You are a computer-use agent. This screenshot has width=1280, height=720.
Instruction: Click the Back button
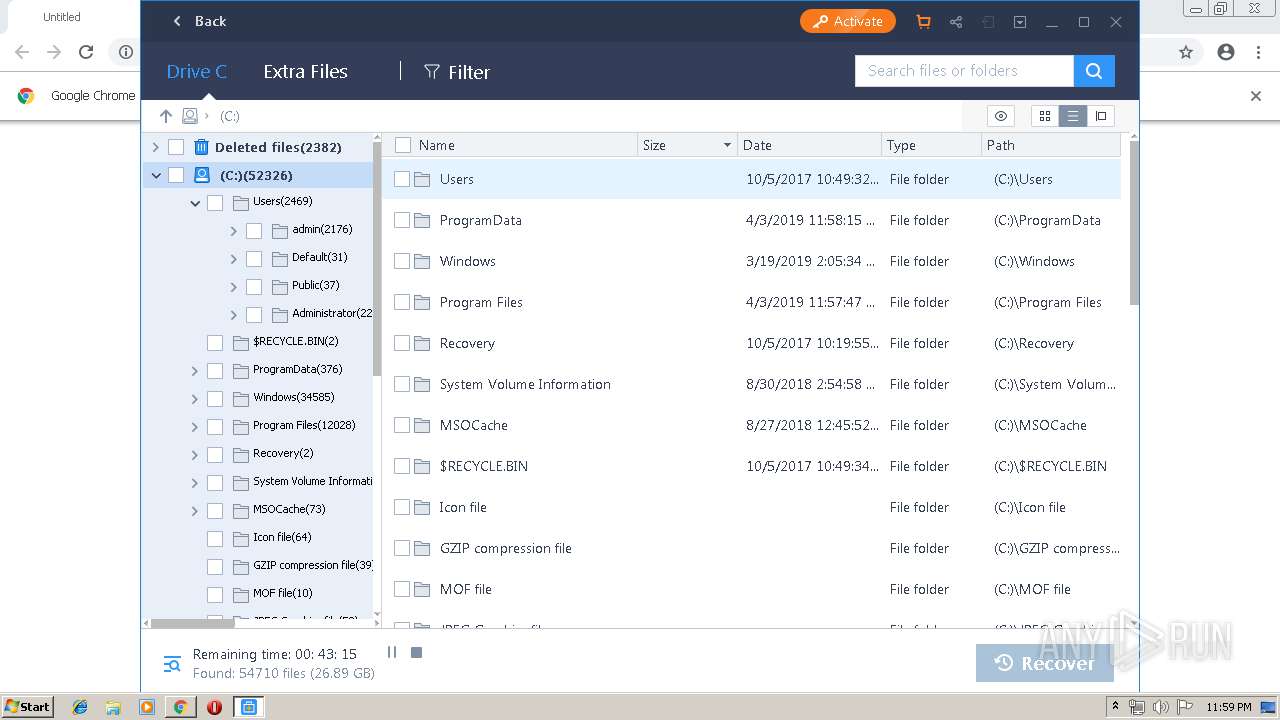pos(199,21)
